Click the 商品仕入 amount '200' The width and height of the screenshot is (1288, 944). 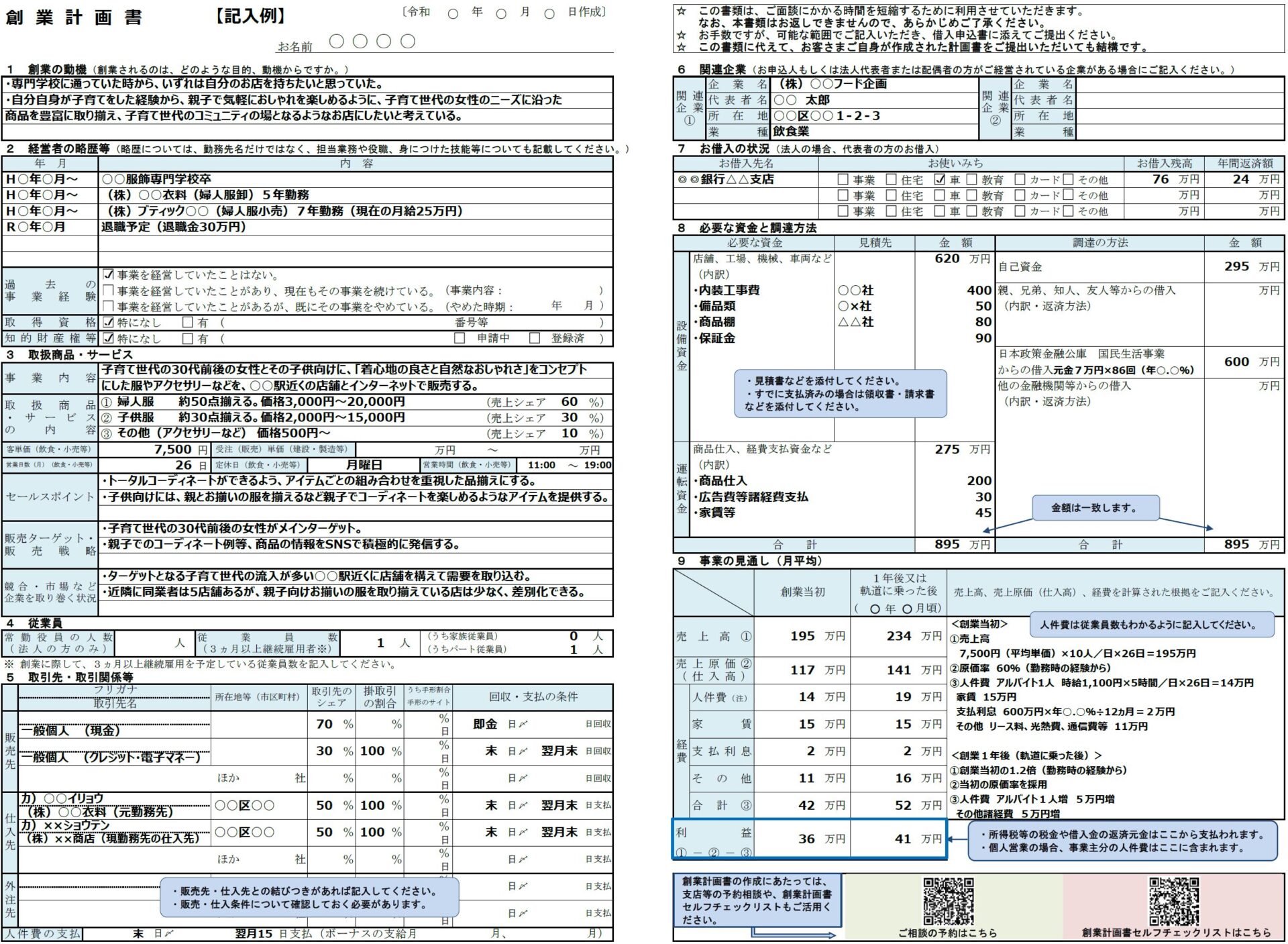979,481
